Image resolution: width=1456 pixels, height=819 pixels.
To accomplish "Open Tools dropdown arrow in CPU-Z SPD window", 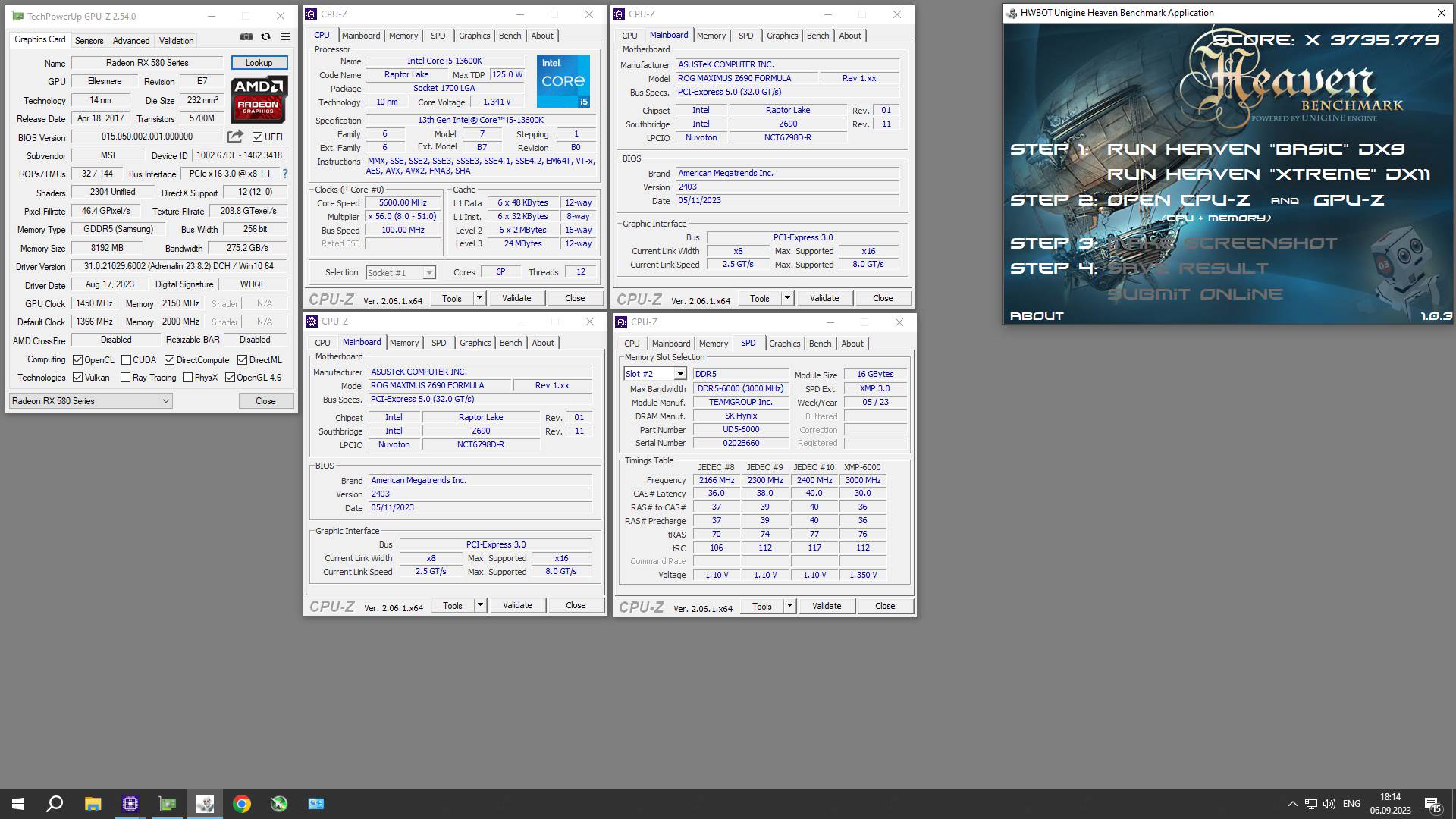I will (x=789, y=606).
